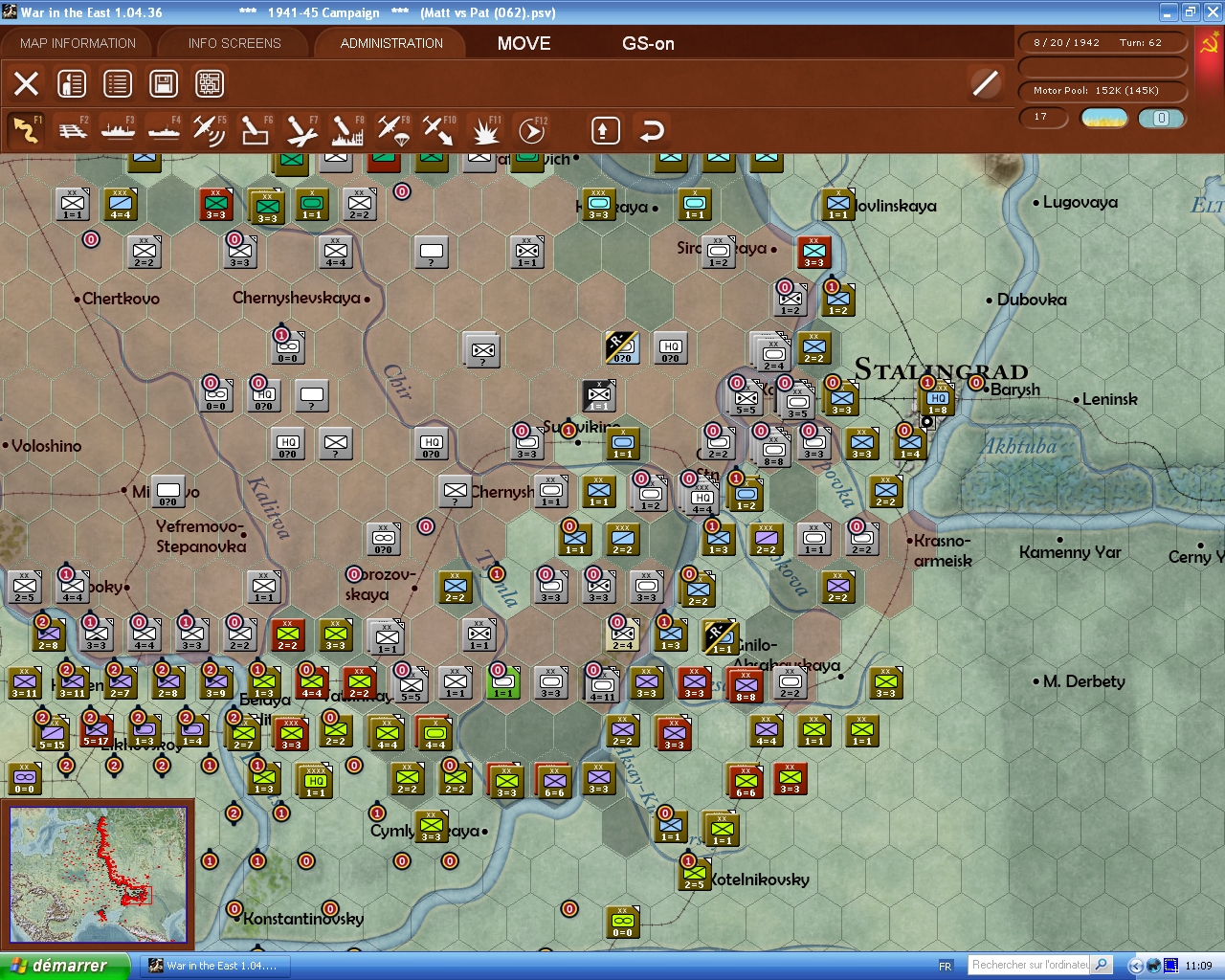Click War in the East taskbar button
This screenshot has height=980, width=1225.
216,966
